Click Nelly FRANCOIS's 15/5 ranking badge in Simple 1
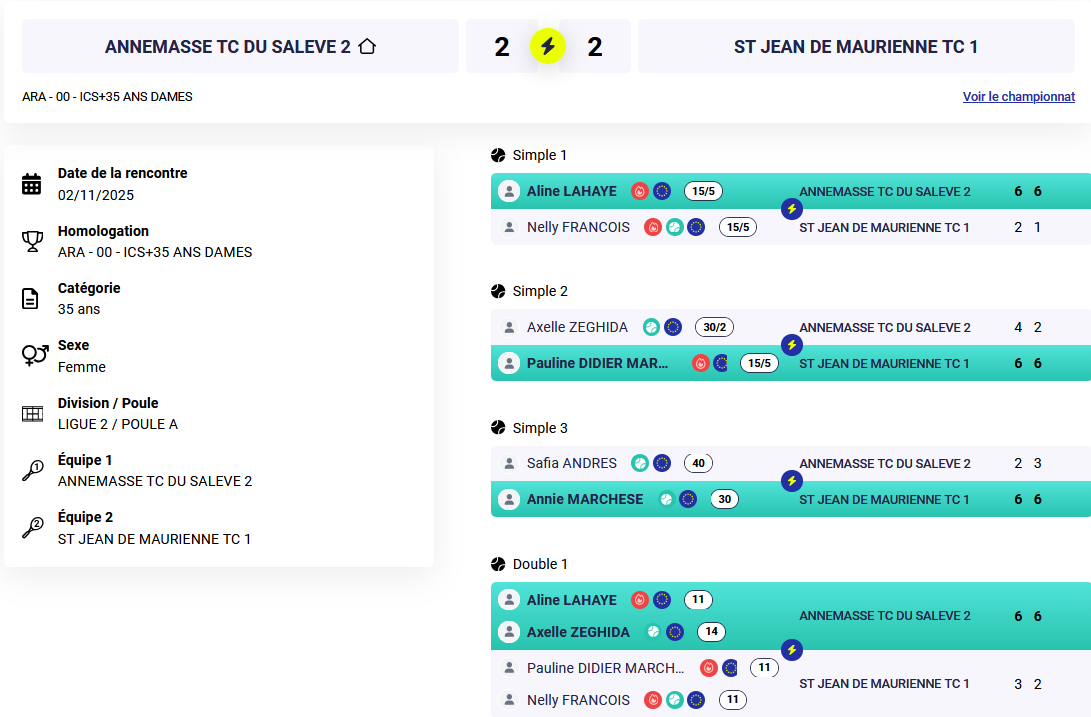Viewport: 1091px width, 717px height. (x=738, y=227)
